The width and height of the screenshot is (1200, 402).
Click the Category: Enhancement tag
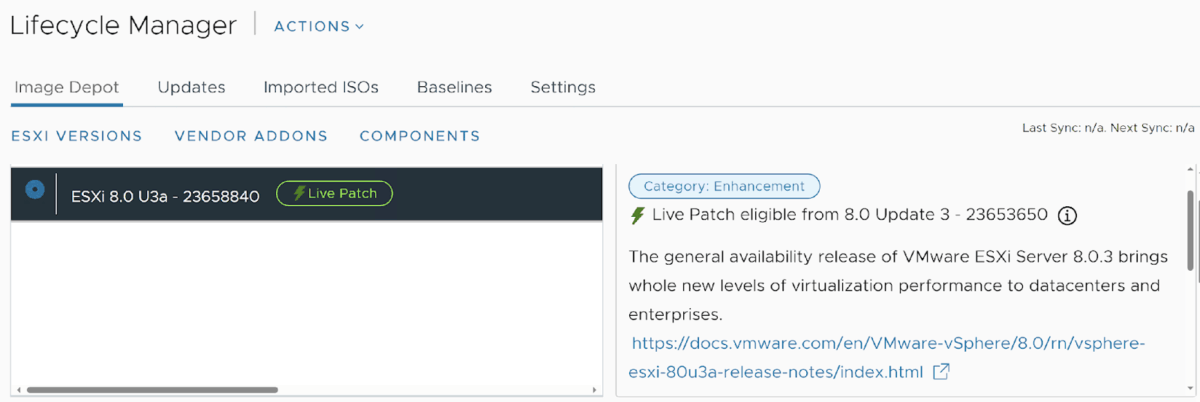click(724, 186)
